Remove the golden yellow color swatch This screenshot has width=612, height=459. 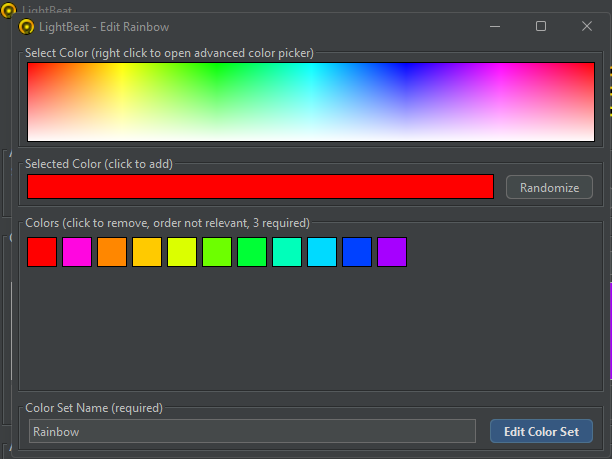(147, 252)
